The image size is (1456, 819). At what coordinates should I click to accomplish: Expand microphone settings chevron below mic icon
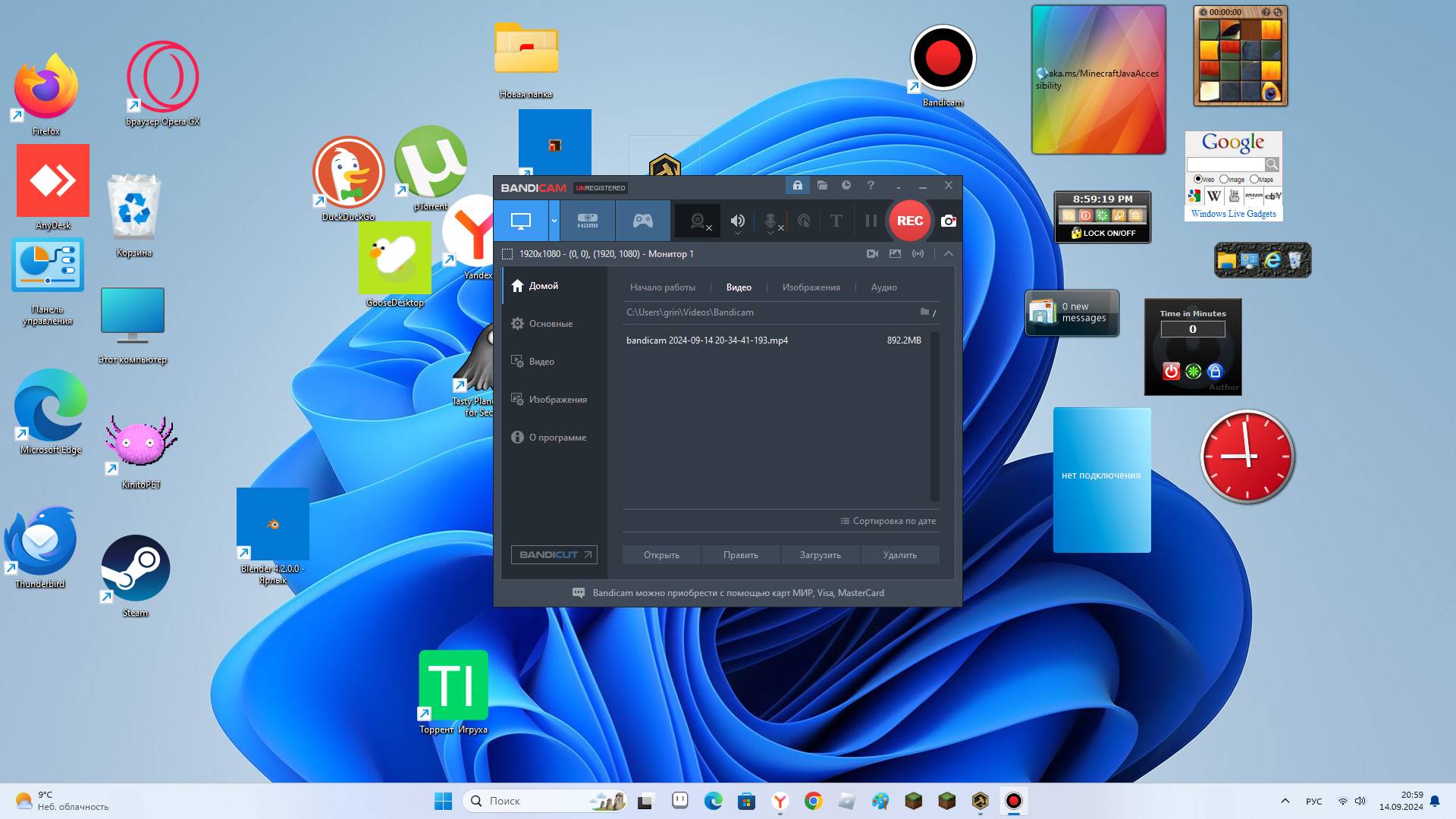tap(770, 233)
